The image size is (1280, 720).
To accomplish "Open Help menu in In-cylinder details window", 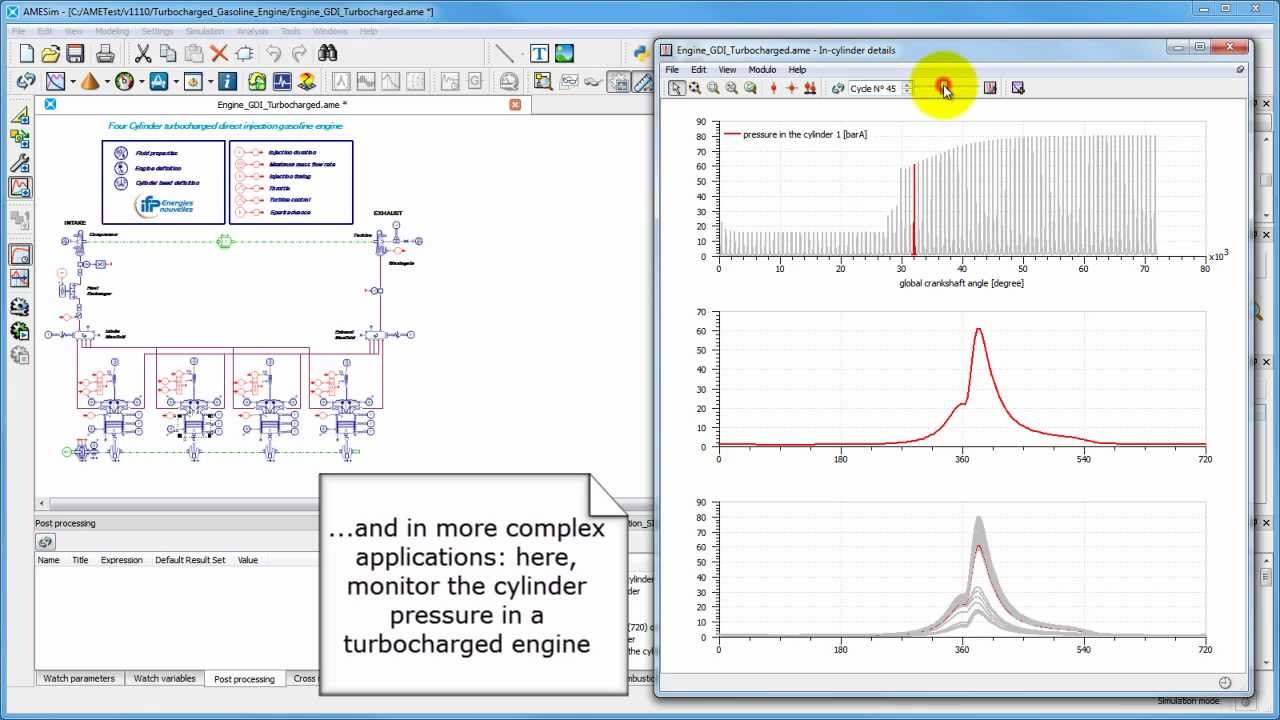I will (797, 70).
